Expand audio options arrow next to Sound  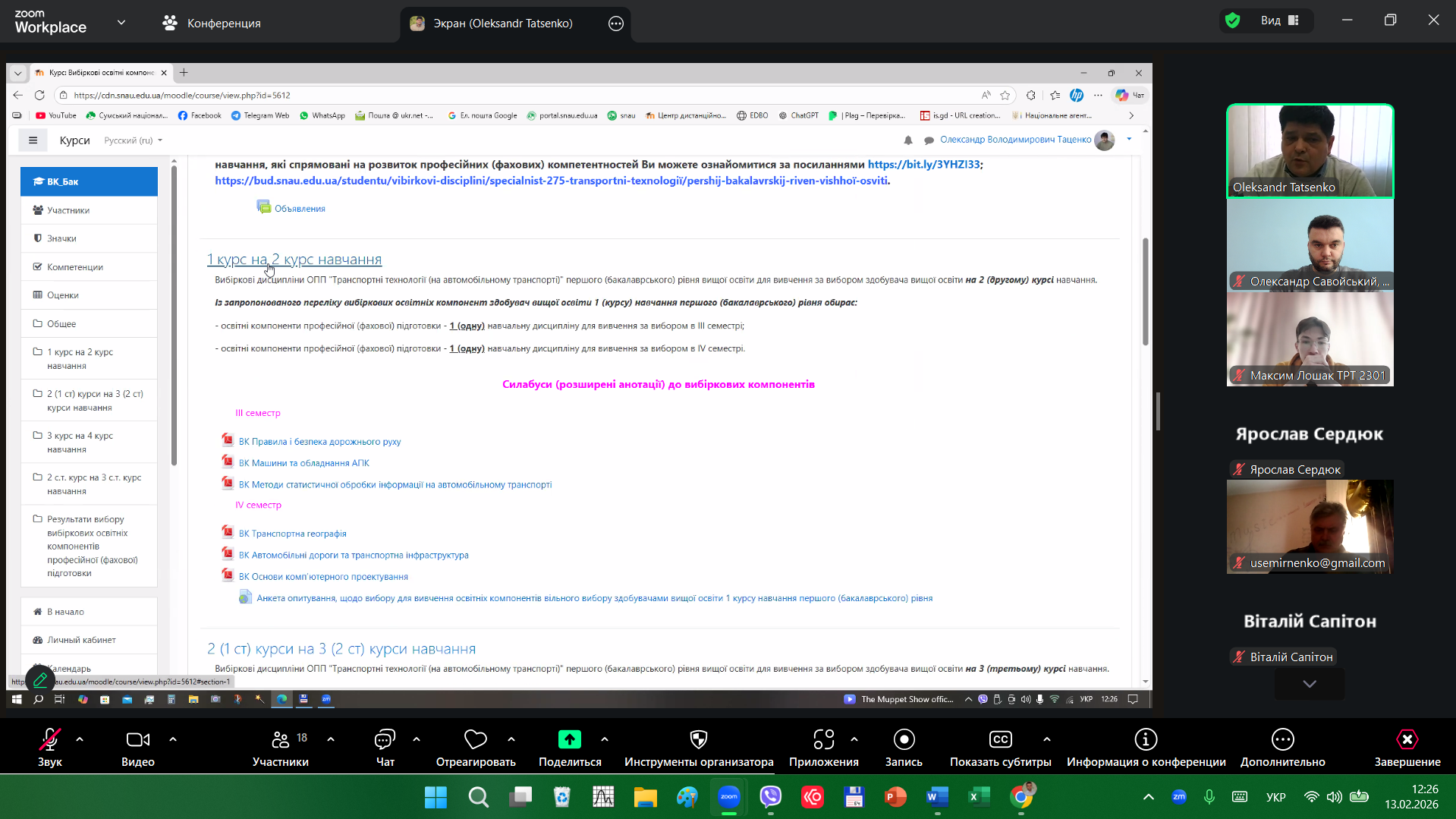[80, 739]
